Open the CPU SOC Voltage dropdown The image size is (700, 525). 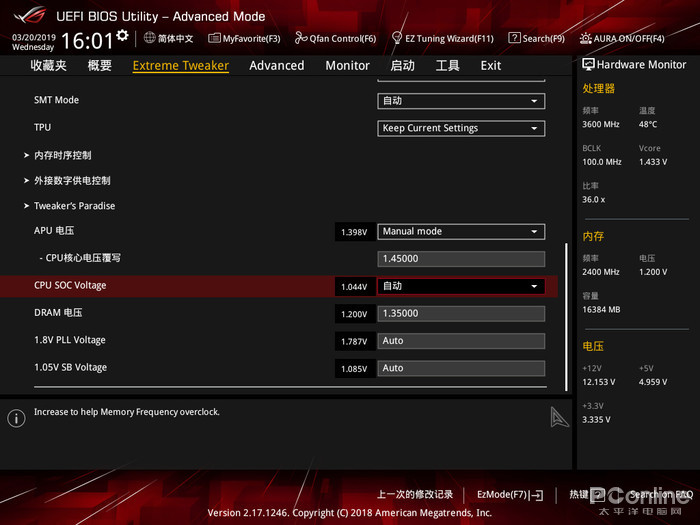pyautogui.click(x=461, y=286)
